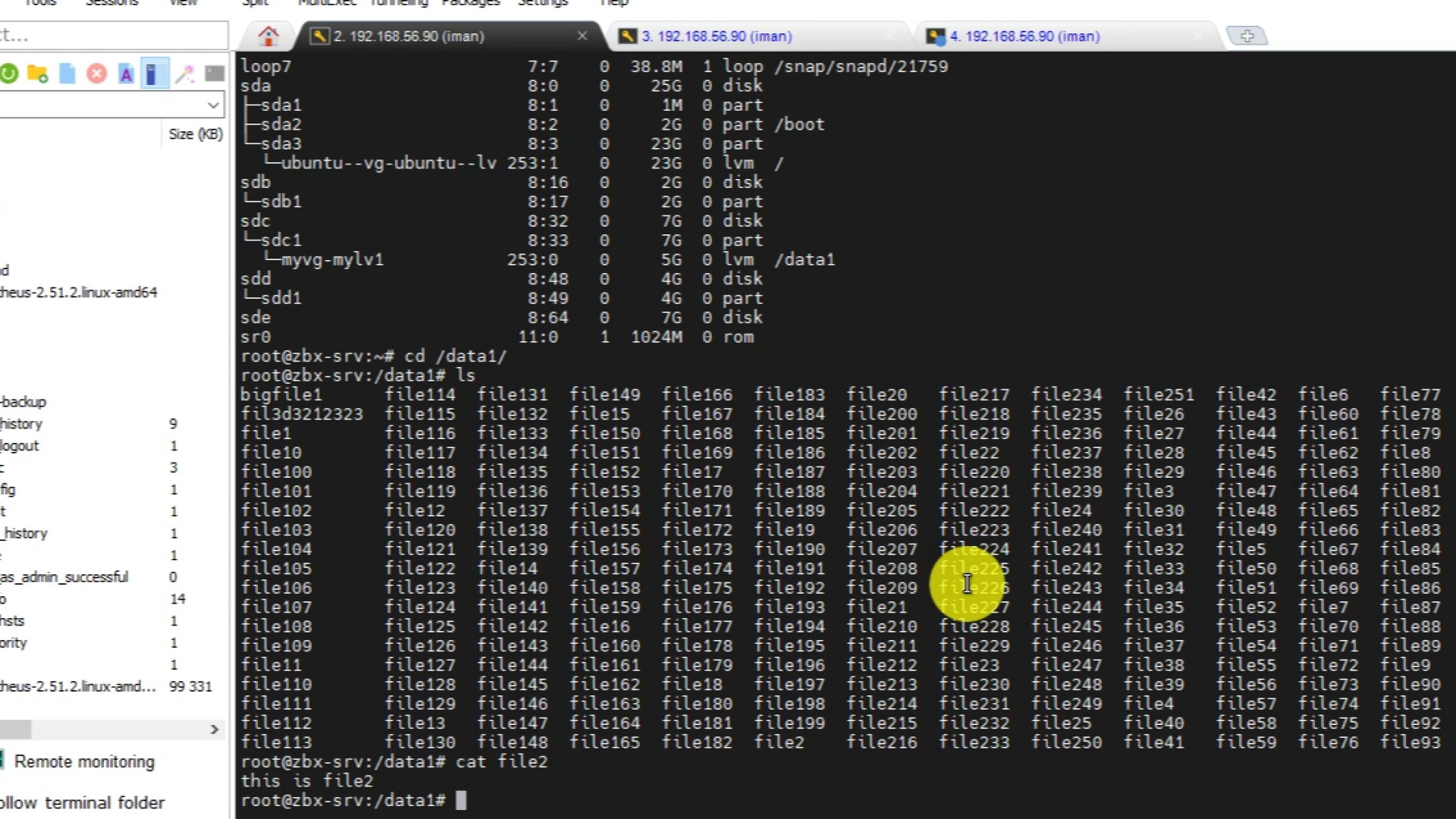
Task: Toggle the highlighted blue hidden-files icon
Action: pos(153,74)
